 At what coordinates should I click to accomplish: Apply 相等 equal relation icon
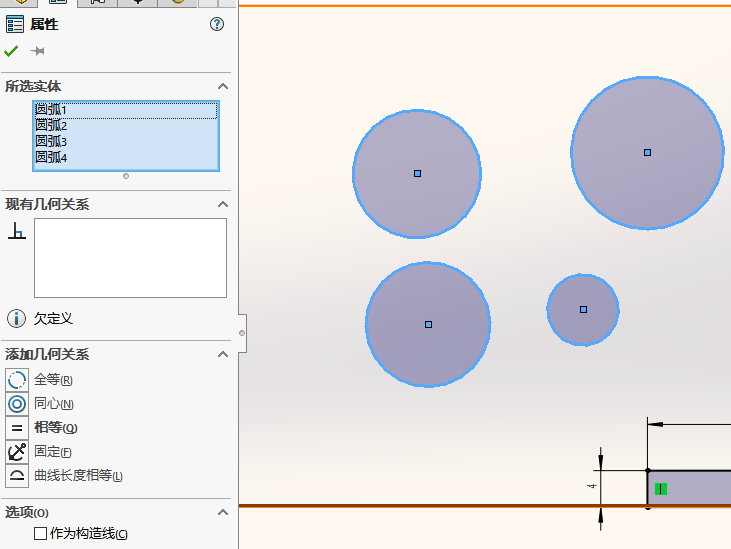click(17, 428)
